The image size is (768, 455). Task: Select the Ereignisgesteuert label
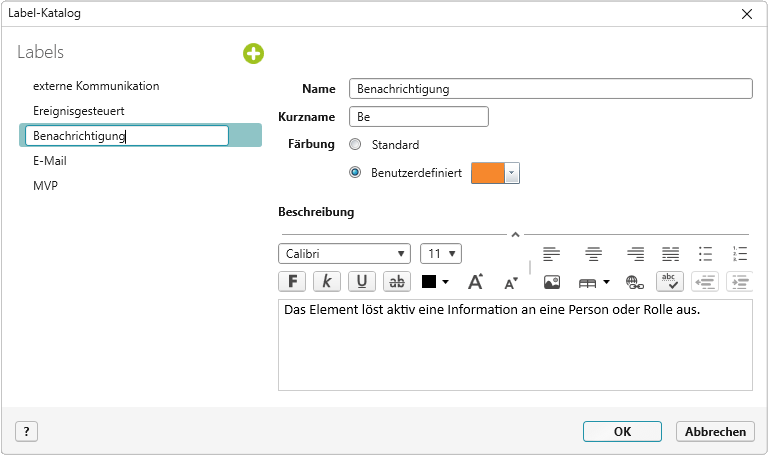pos(79,111)
